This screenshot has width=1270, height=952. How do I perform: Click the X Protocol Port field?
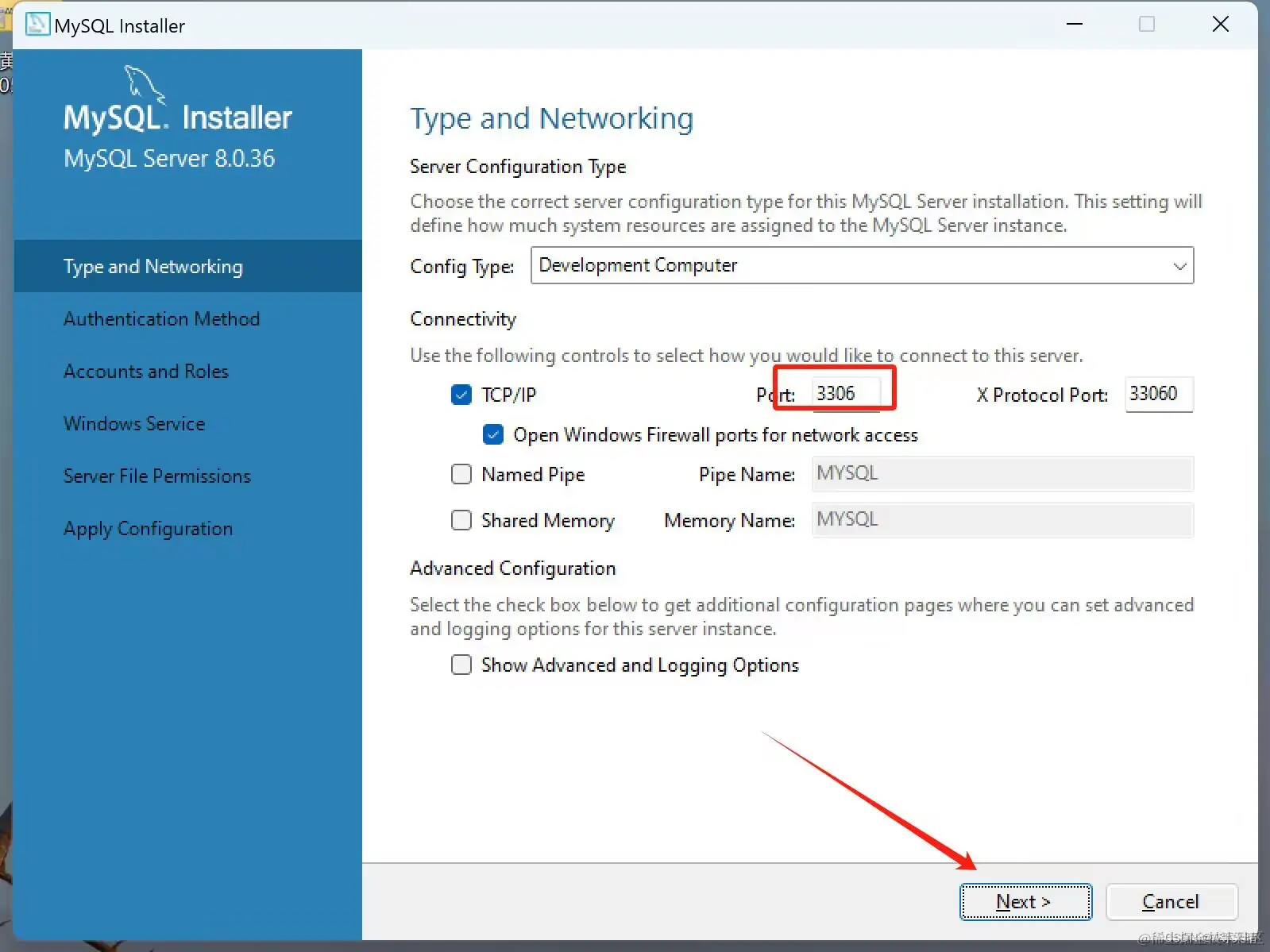click(x=1159, y=394)
